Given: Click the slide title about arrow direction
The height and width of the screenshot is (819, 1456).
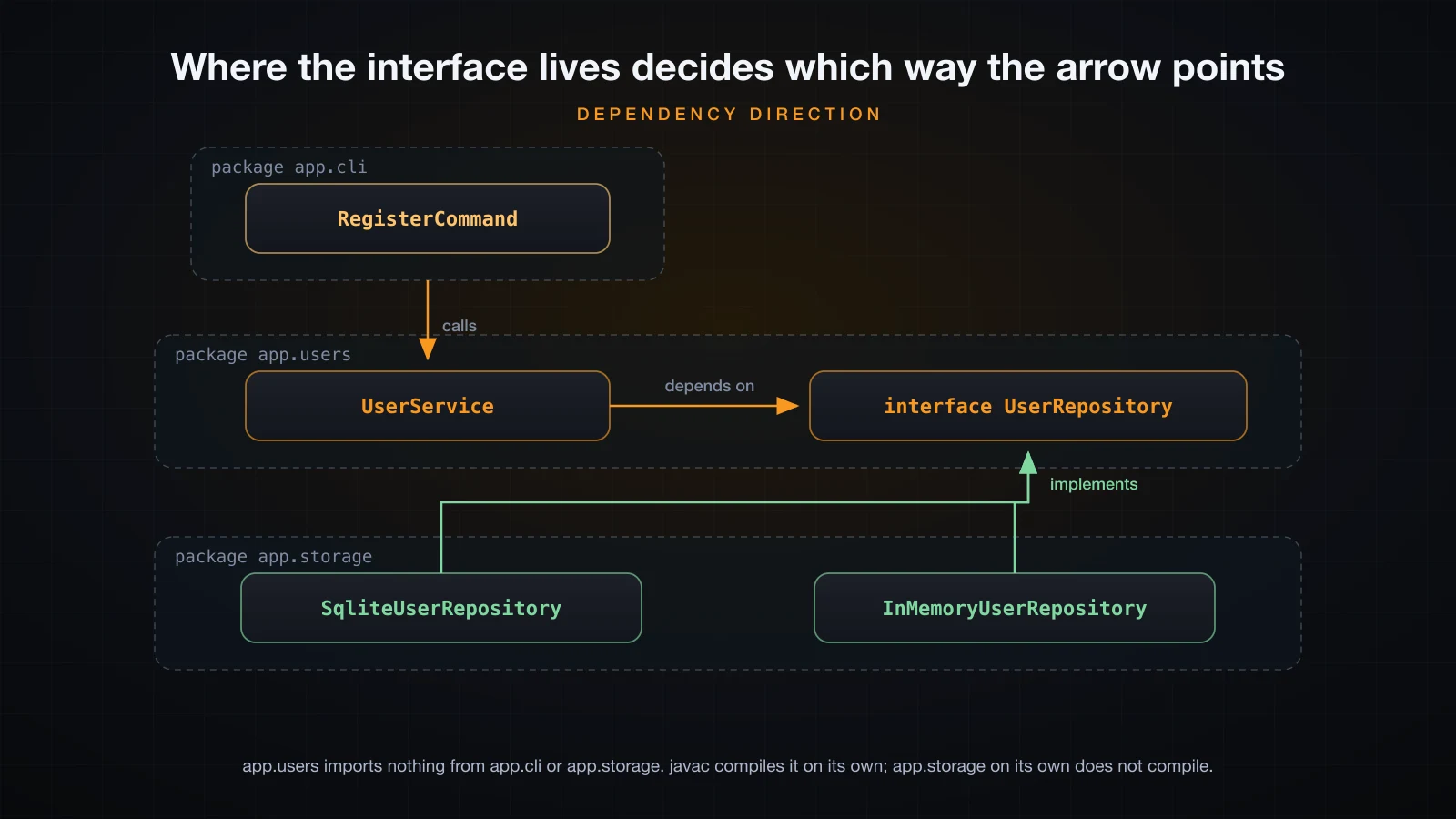Looking at the screenshot, I should [728, 67].
